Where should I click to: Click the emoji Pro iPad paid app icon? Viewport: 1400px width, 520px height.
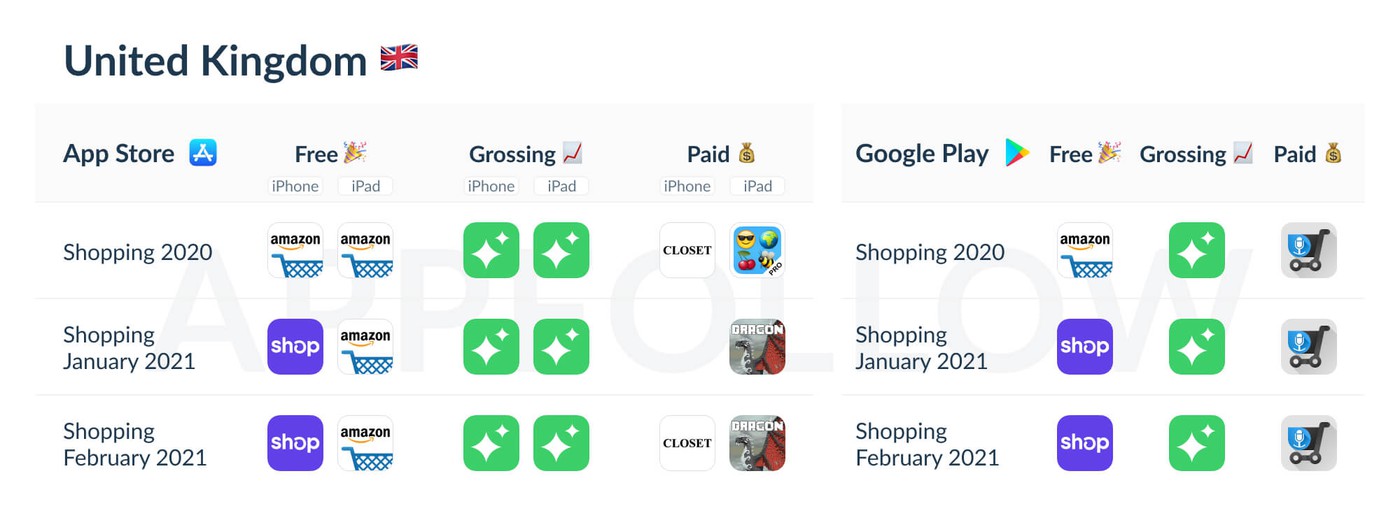click(x=757, y=250)
